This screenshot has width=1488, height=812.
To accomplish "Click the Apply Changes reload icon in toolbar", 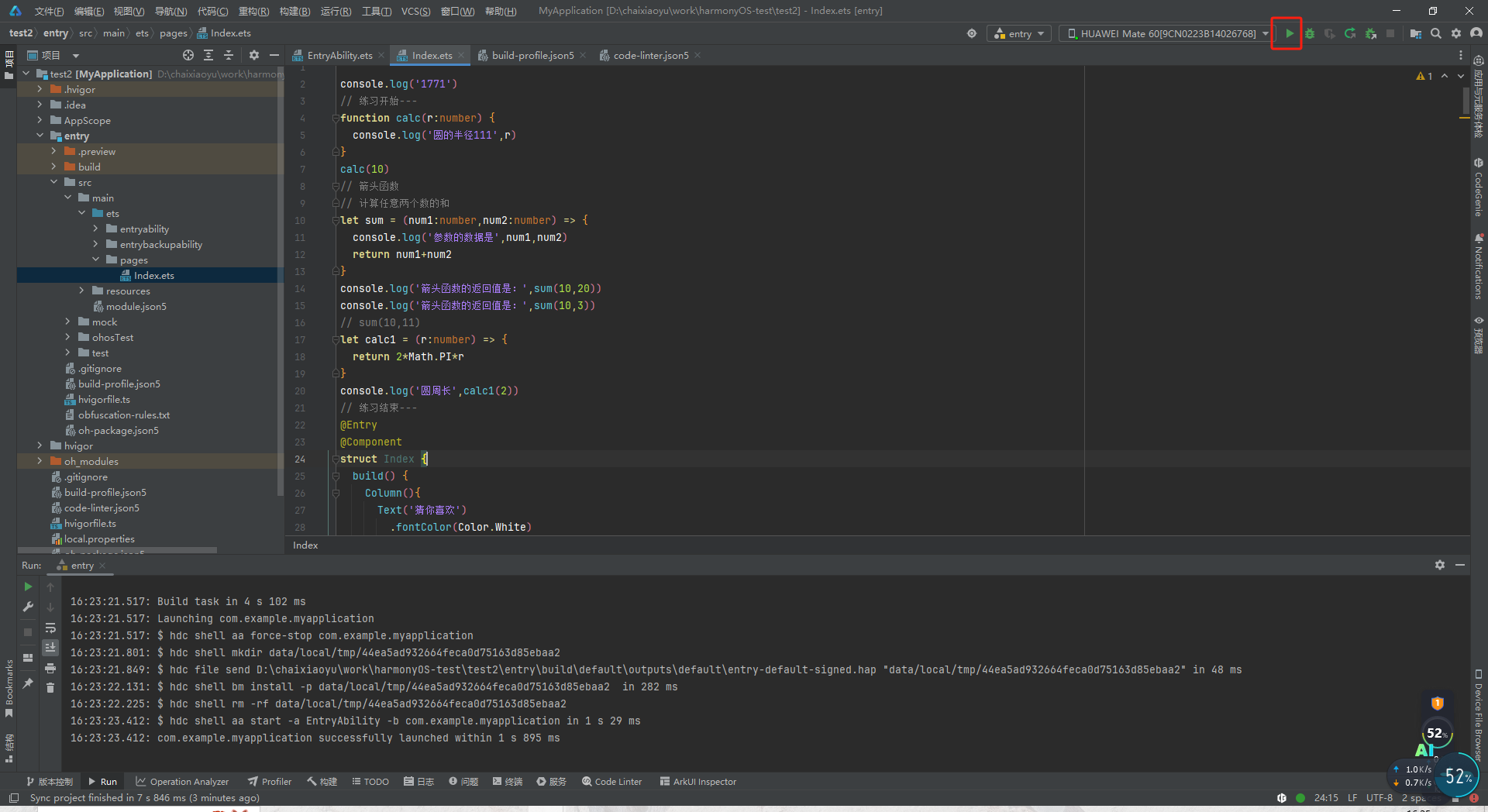I will click(x=1350, y=33).
